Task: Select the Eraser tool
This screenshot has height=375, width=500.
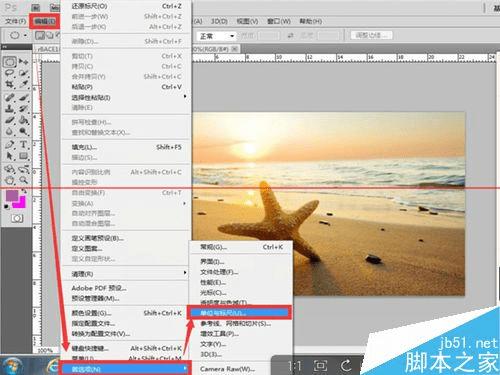Action: 10,120
